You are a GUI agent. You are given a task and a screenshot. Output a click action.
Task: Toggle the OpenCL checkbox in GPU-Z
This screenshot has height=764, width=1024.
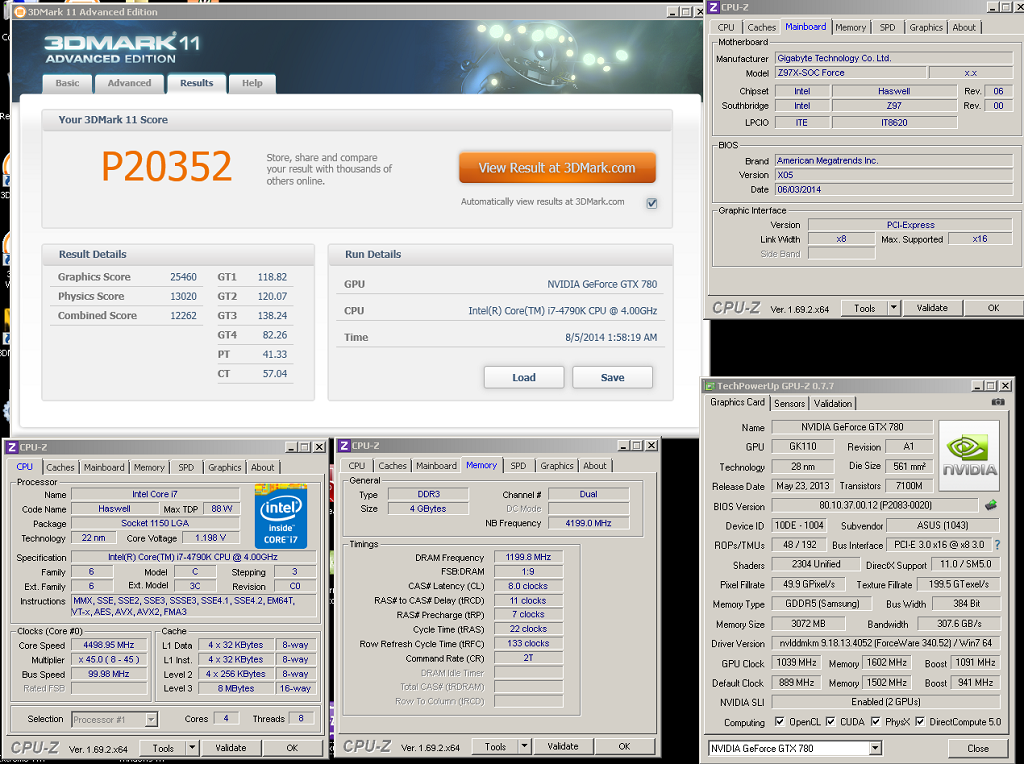pyautogui.click(x=779, y=722)
